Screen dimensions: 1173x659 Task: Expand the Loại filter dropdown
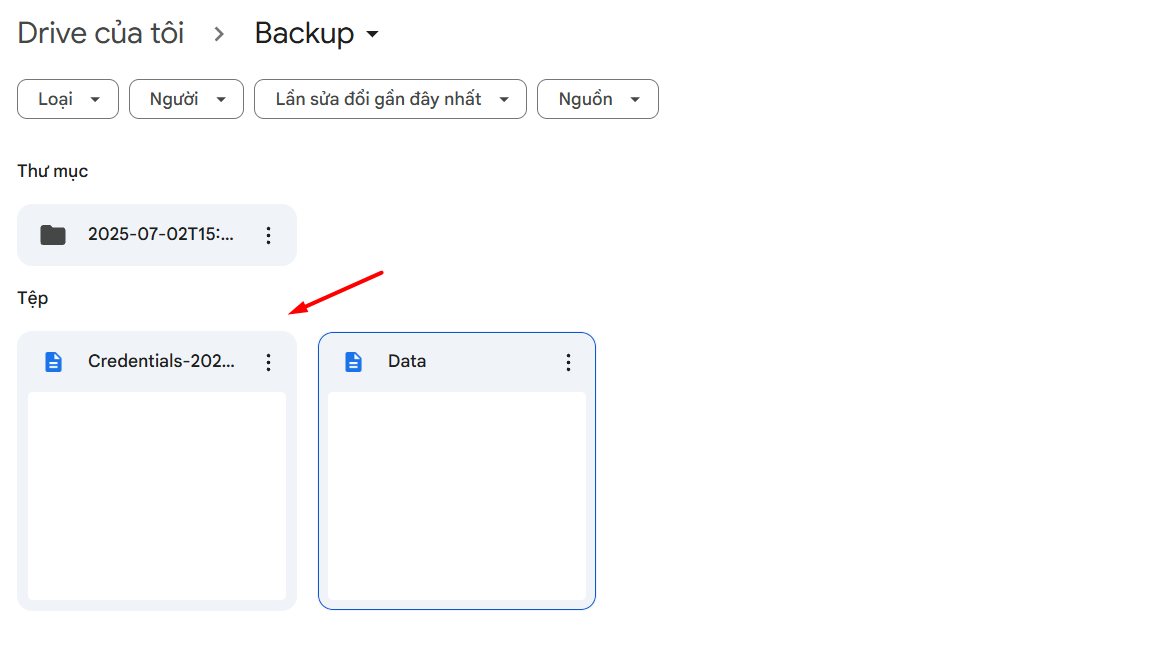tap(68, 99)
